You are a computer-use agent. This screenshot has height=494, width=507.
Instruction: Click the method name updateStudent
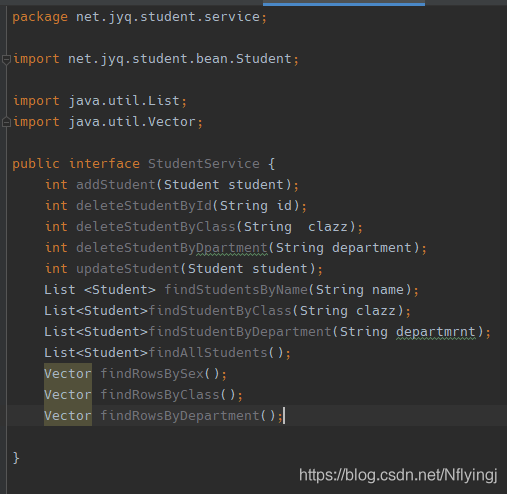click(128, 269)
